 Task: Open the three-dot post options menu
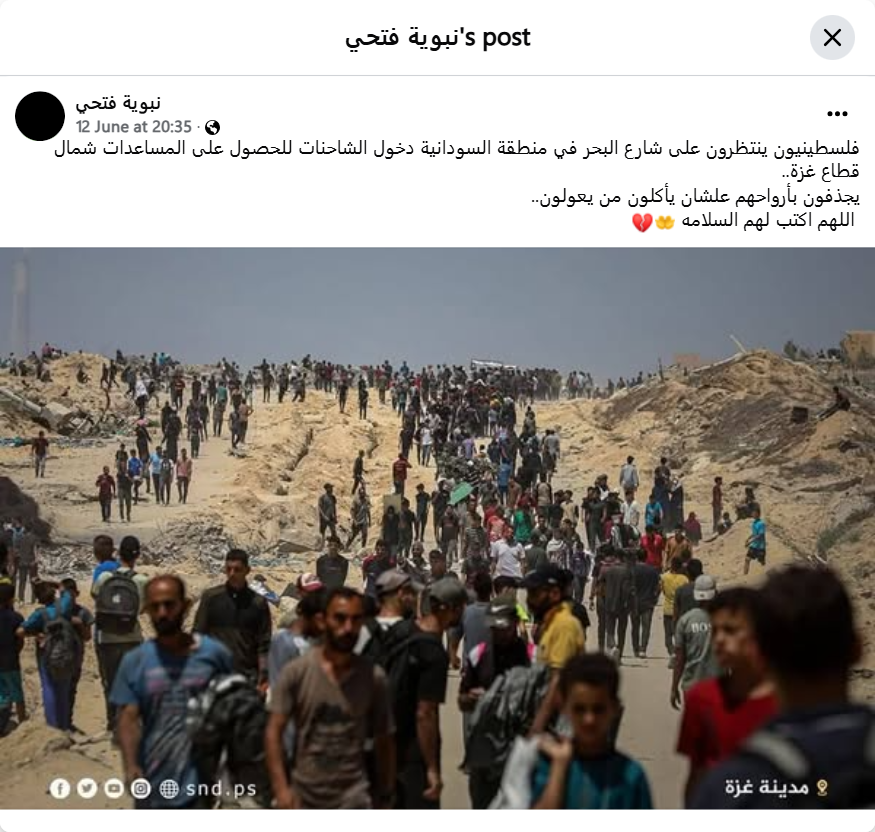[837, 114]
